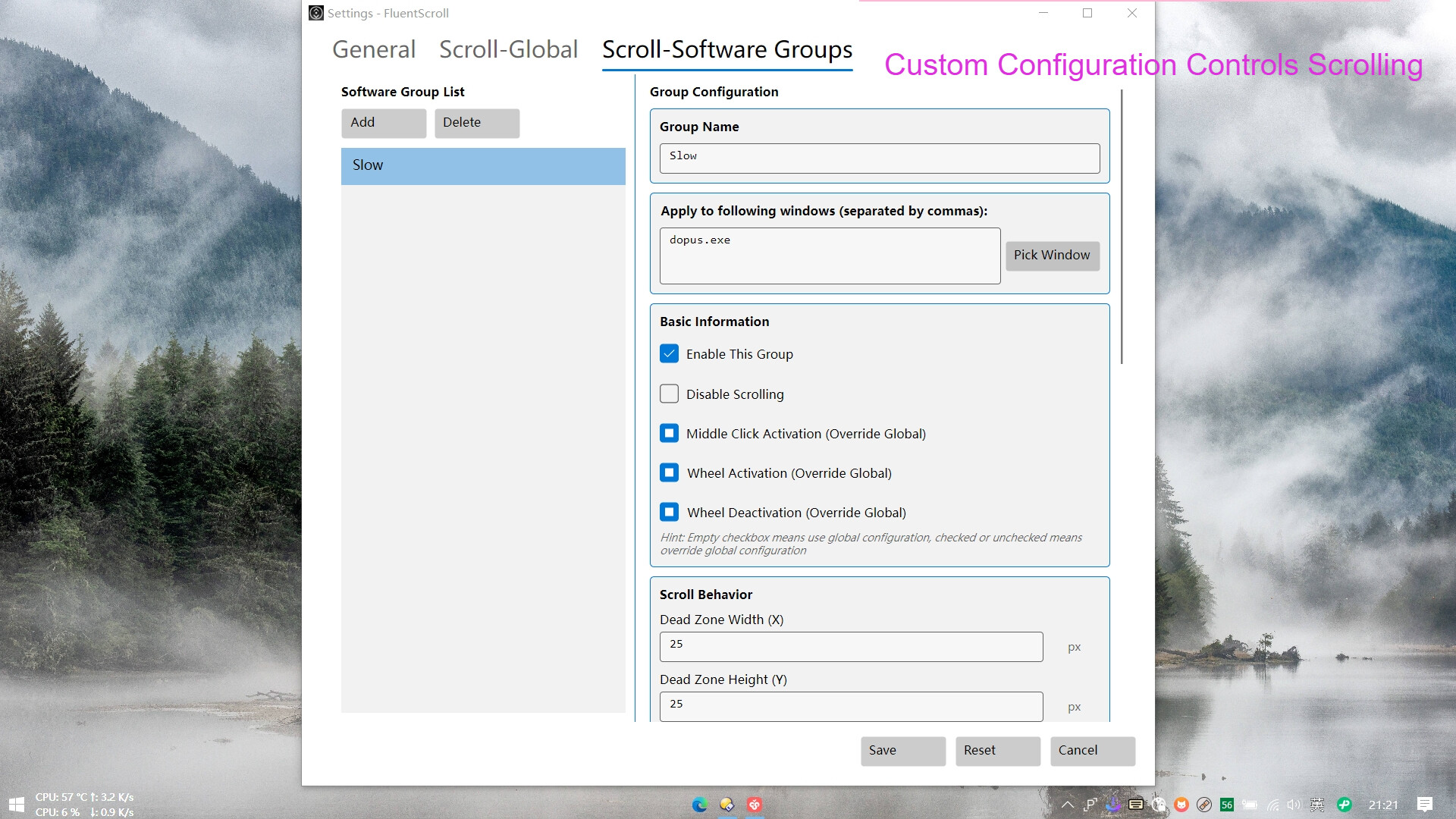Click the Dead Zone Width input field
Image resolution: width=1456 pixels, height=819 pixels.
click(851, 646)
